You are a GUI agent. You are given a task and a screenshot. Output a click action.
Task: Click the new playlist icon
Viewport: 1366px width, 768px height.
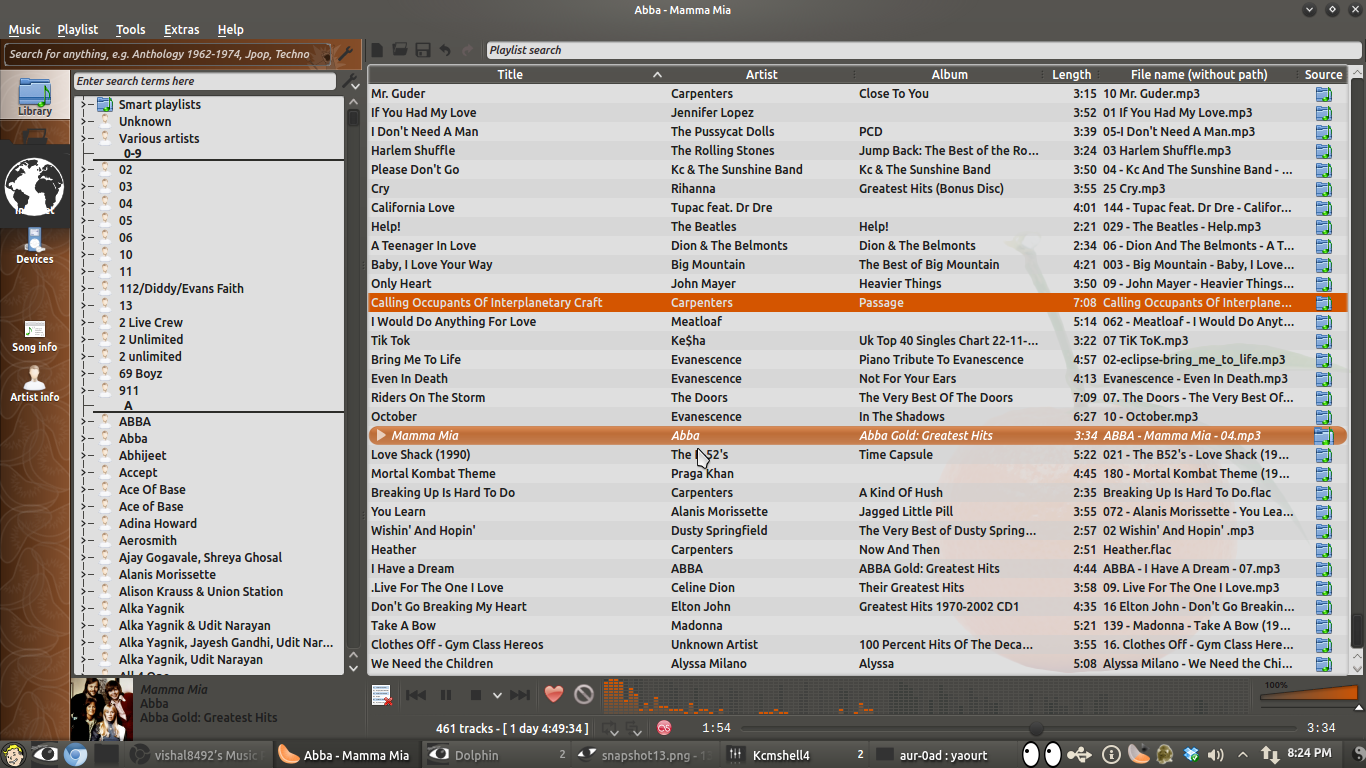tap(377, 50)
